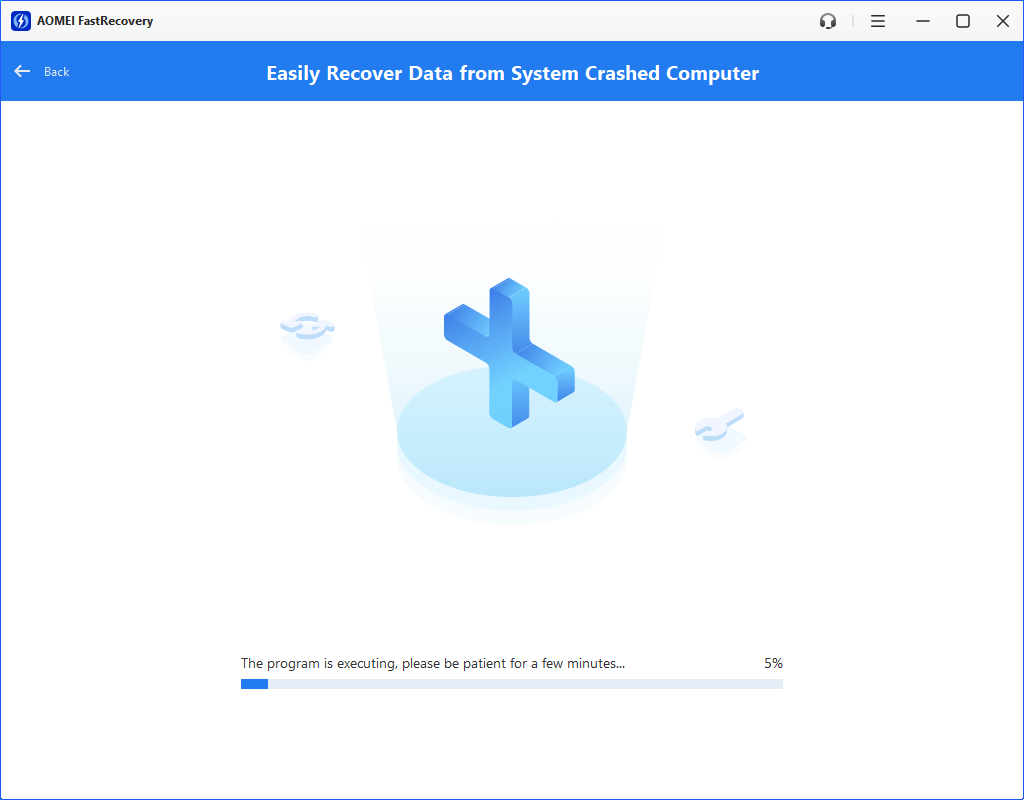Click the 5% progress percentage label

click(773, 664)
